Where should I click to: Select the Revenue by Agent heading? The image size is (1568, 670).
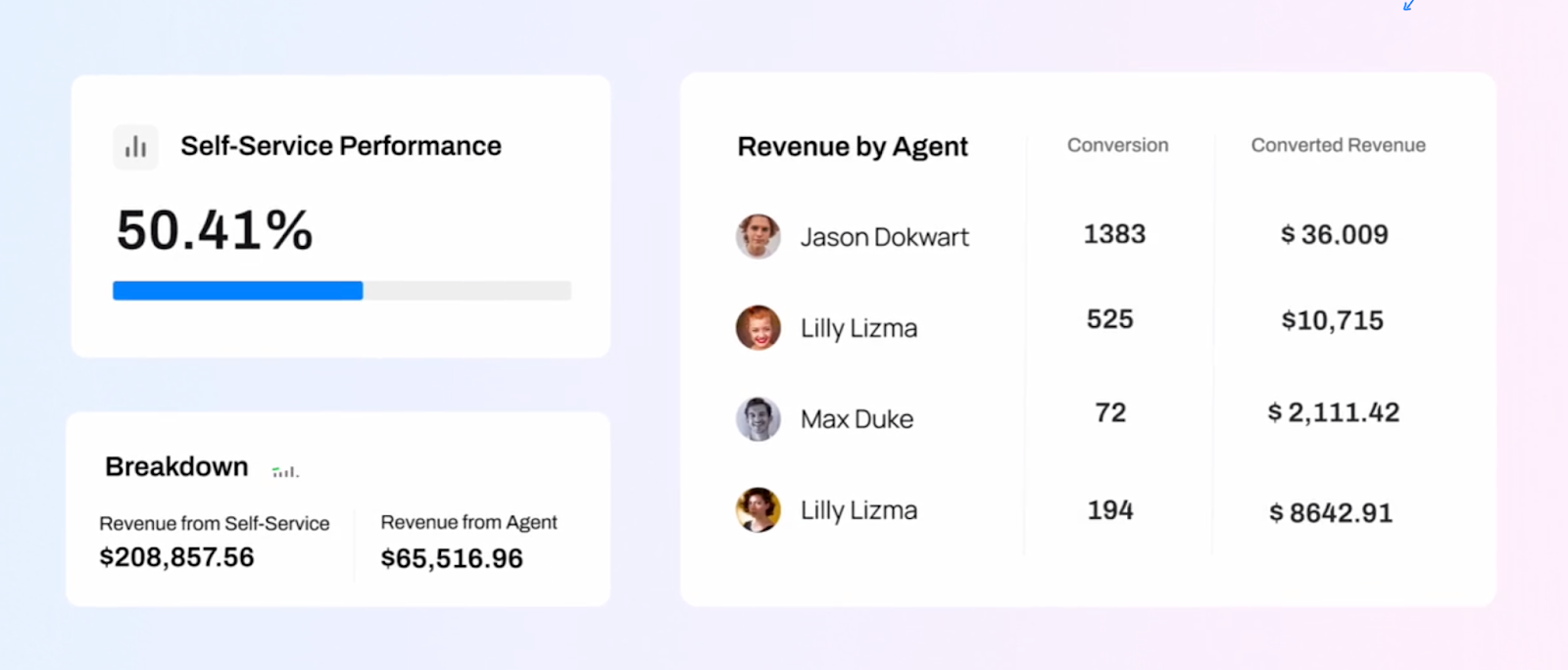[x=852, y=147]
